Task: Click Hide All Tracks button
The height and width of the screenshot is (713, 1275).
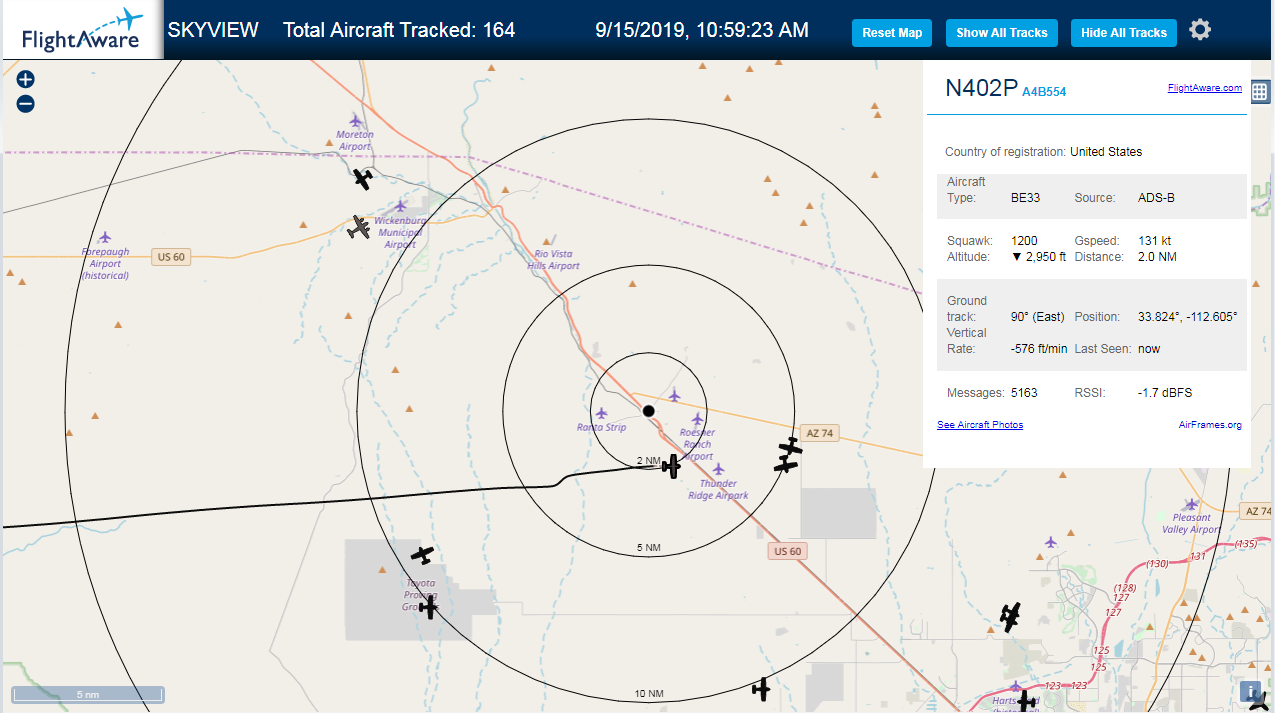Action: point(1124,33)
